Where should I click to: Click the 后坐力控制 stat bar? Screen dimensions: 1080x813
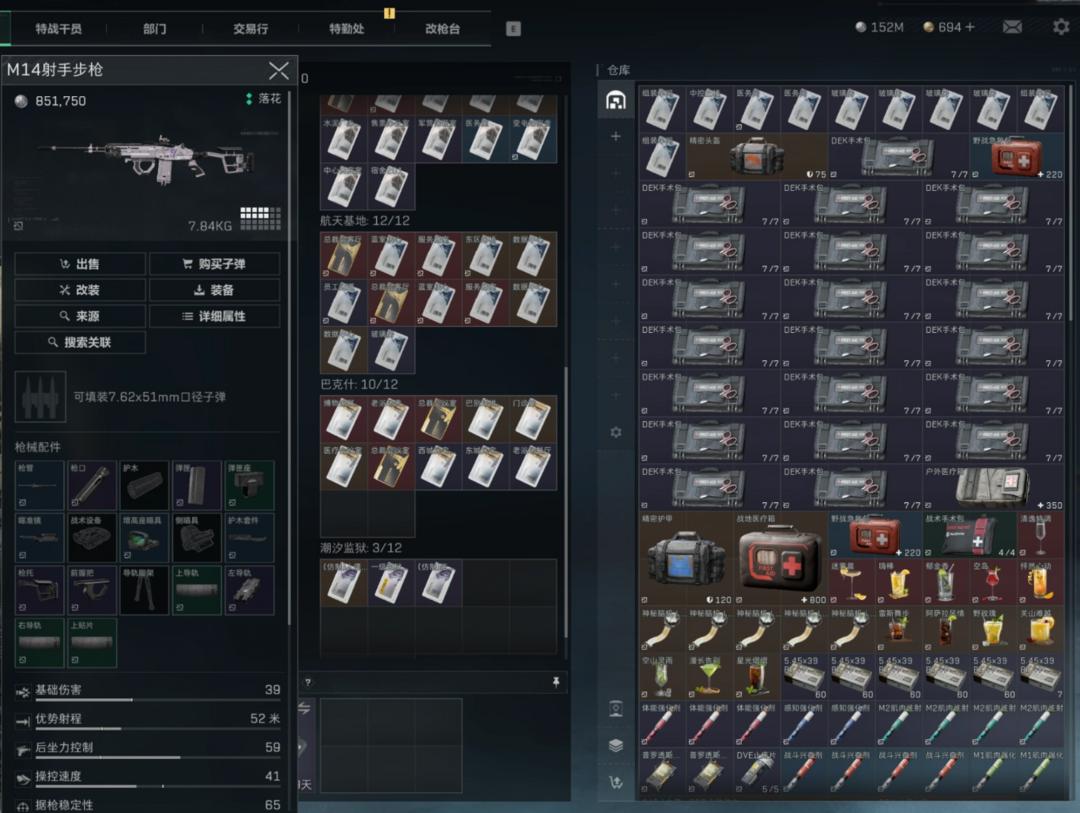coord(148,757)
